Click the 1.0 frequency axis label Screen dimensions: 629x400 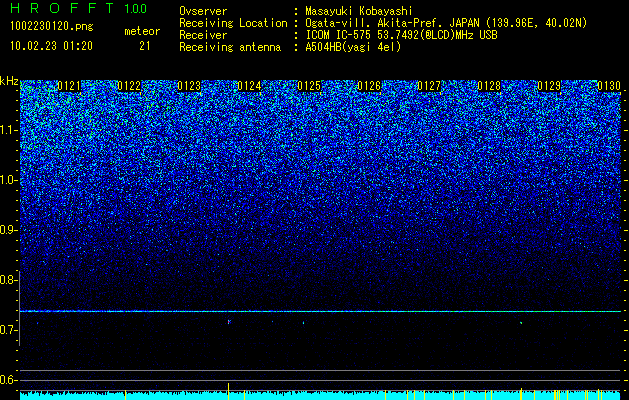click(9, 180)
